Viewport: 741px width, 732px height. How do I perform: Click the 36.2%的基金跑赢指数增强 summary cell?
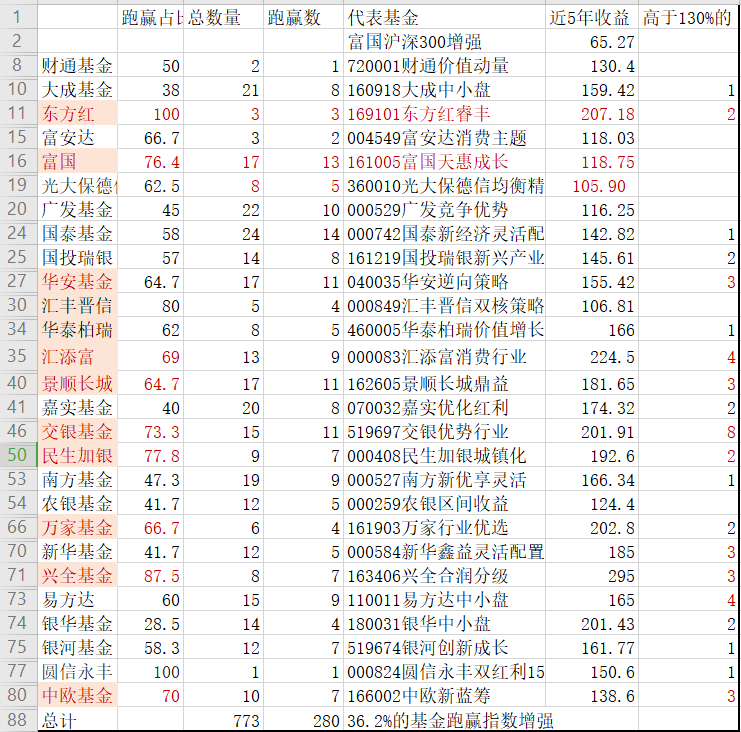[450, 720]
